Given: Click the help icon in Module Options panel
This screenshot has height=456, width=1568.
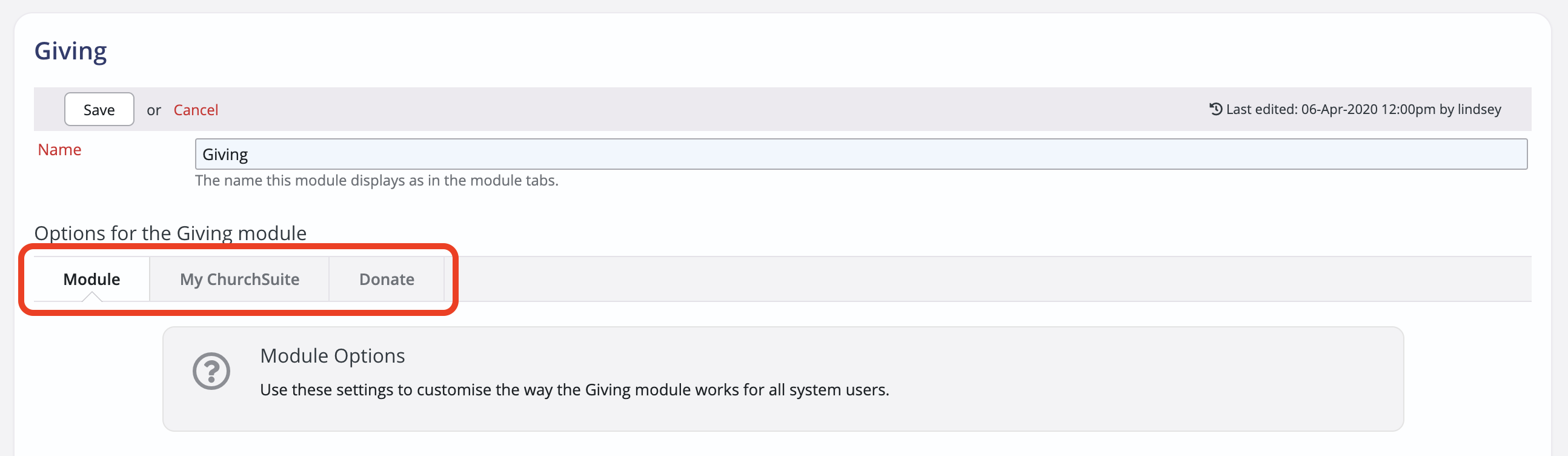Looking at the screenshot, I should pos(211,370).
